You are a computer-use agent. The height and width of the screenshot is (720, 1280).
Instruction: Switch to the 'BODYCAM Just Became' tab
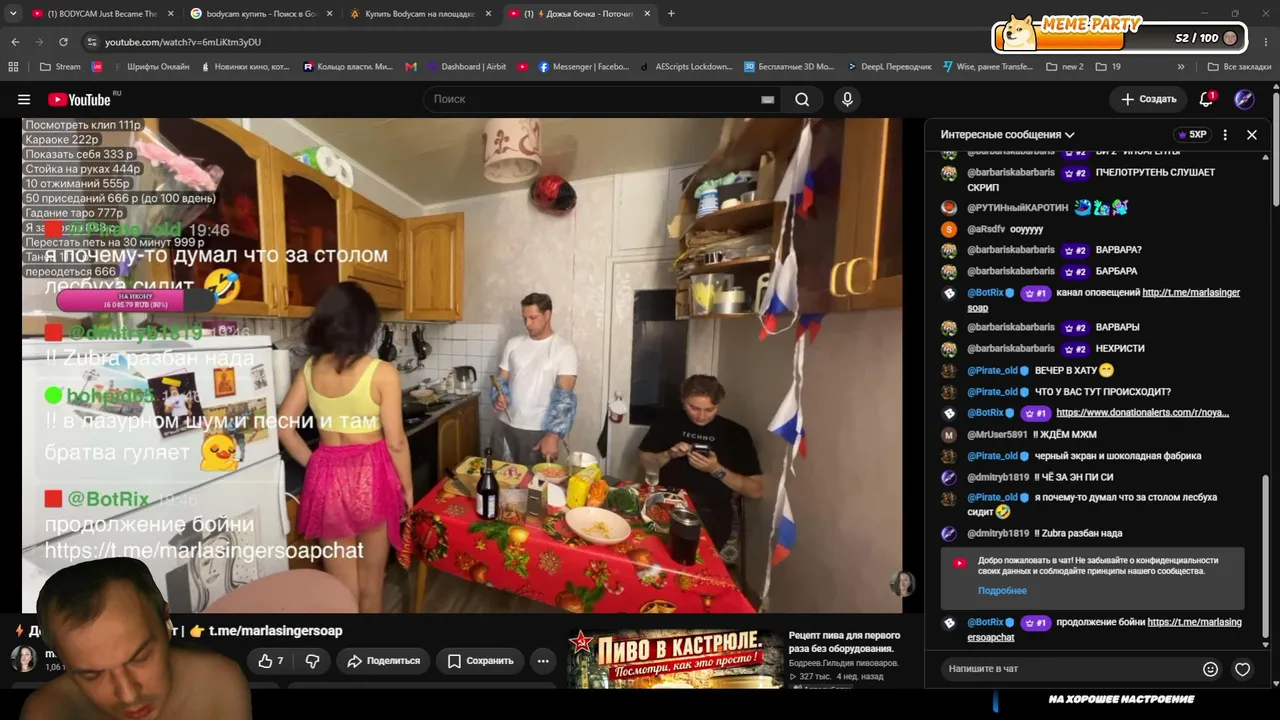coord(101,14)
